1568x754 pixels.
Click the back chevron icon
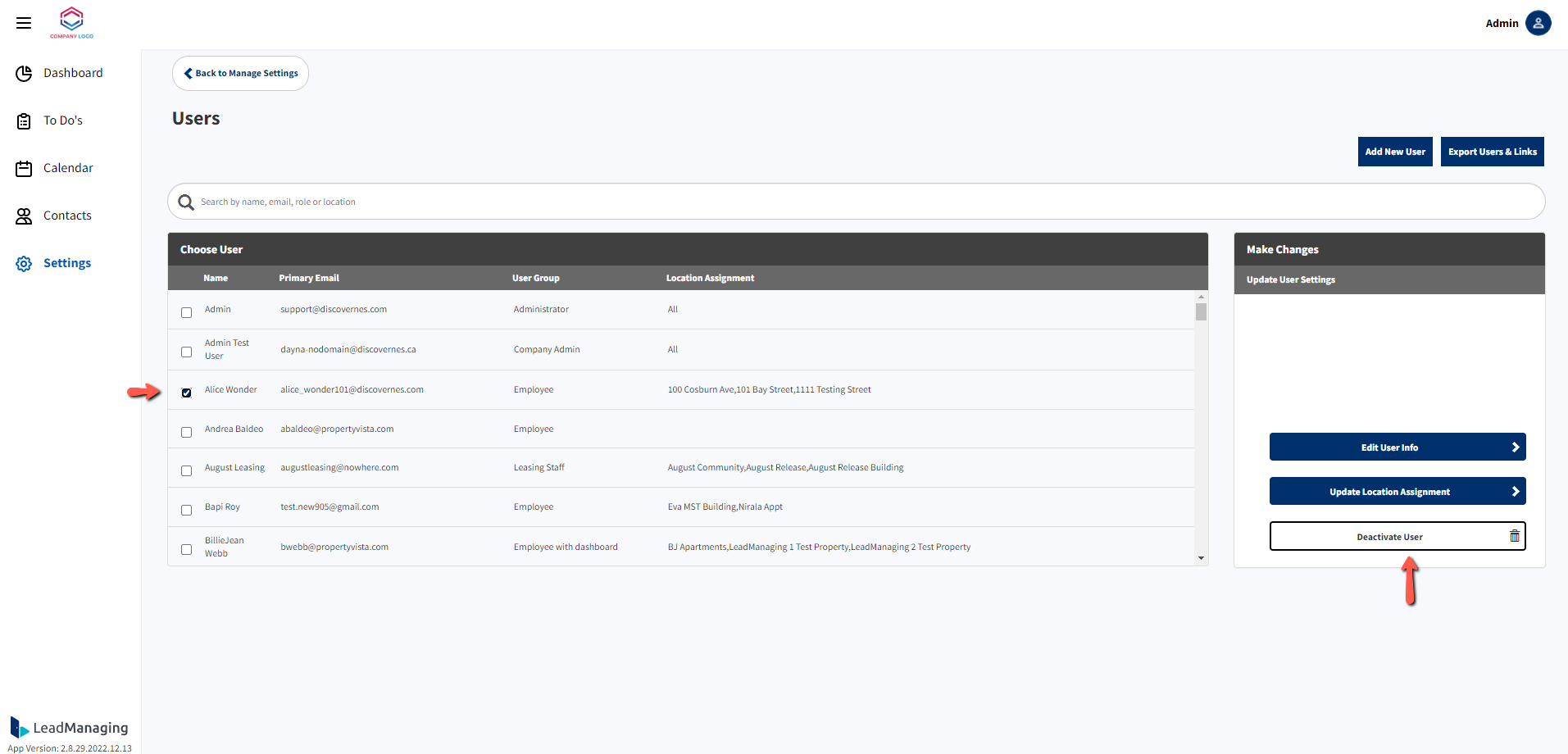pos(188,73)
